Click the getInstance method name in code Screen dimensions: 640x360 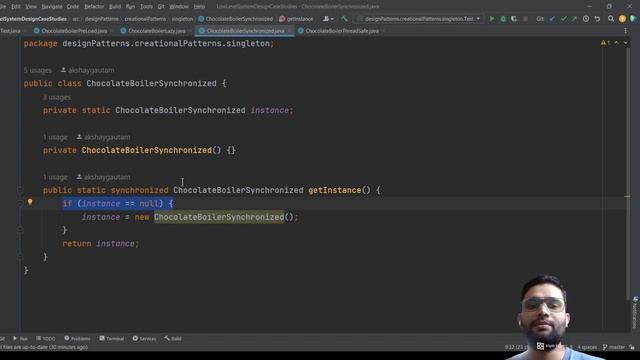(335, 190)
